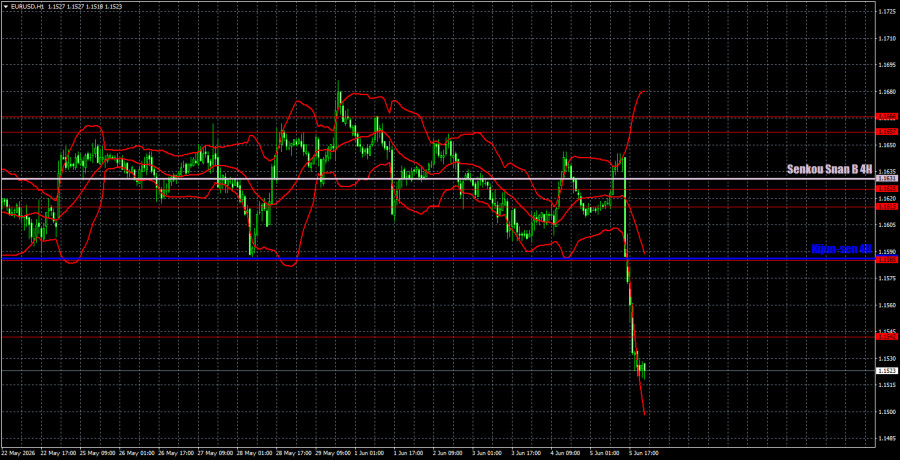
Task: Click the 1.1657 red level price tag
Action: pyautogui.click(x=885, y=132)
